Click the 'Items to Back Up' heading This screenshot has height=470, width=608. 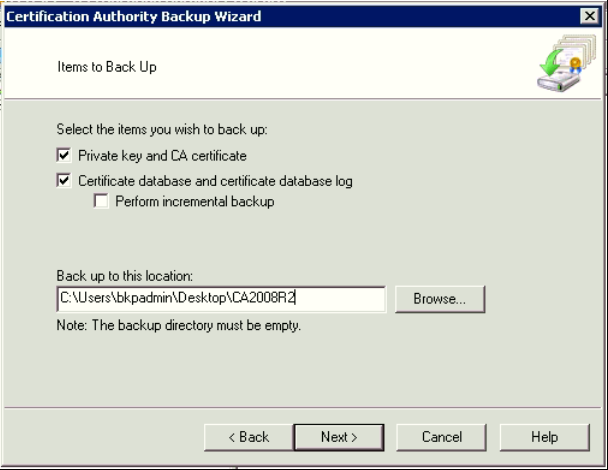point(107,67)
